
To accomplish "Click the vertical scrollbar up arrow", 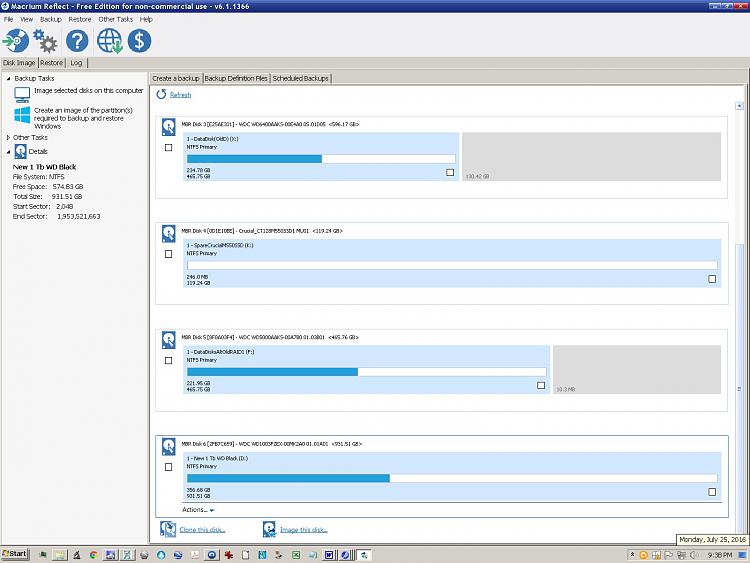I will pyautogui.click(x=739, y=106).
